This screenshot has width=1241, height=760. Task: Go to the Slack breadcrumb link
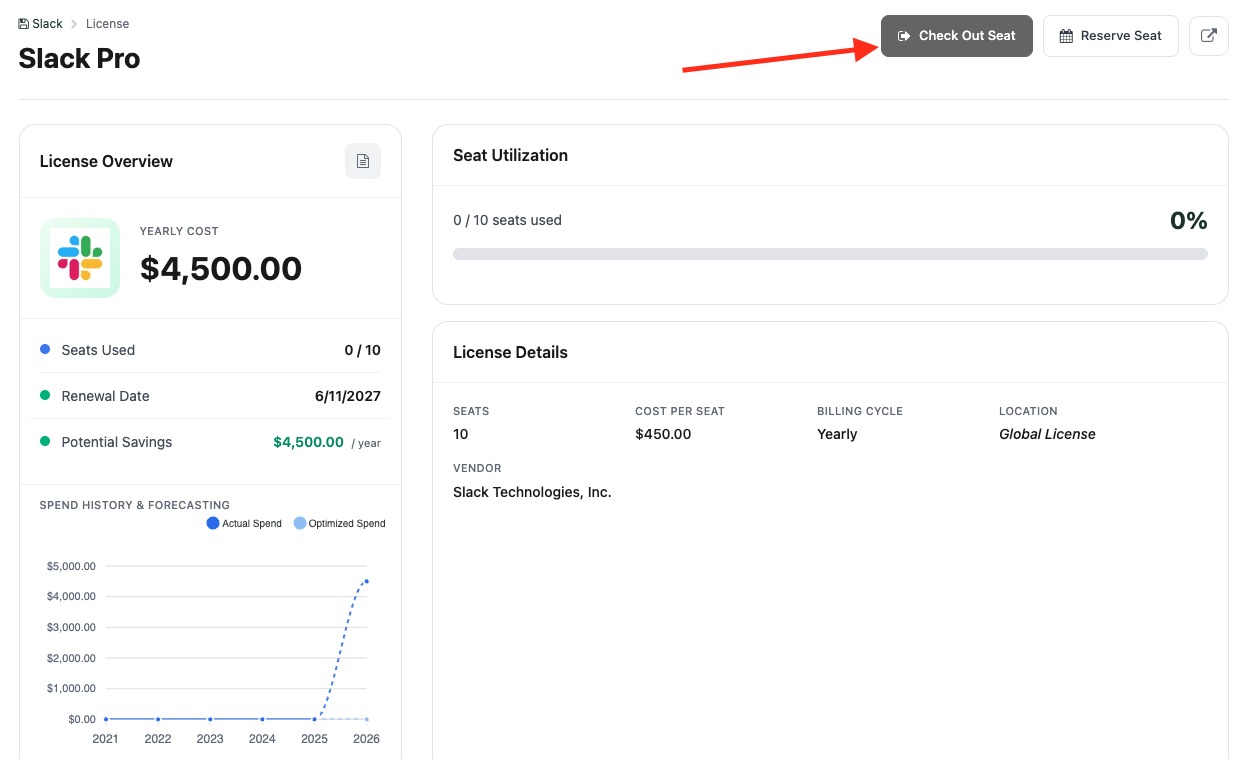(x=47, y=23)
